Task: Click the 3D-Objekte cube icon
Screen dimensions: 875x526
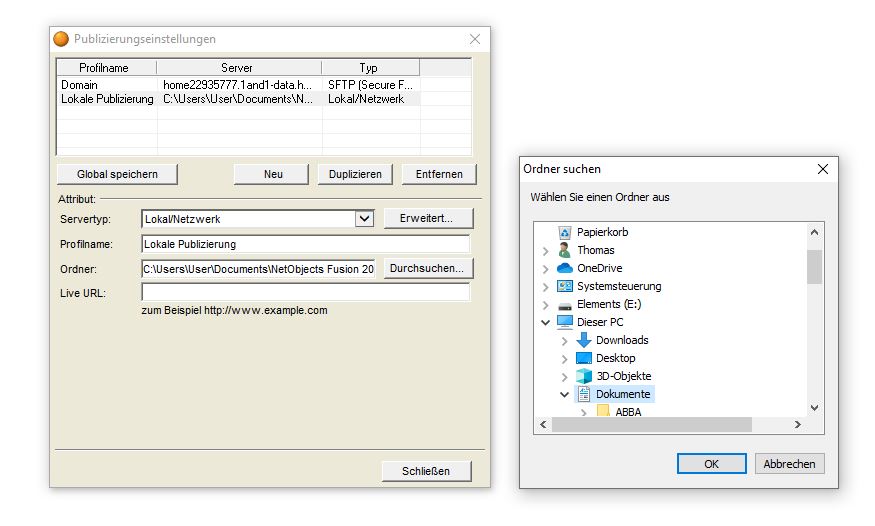Action: pos(584,376)
